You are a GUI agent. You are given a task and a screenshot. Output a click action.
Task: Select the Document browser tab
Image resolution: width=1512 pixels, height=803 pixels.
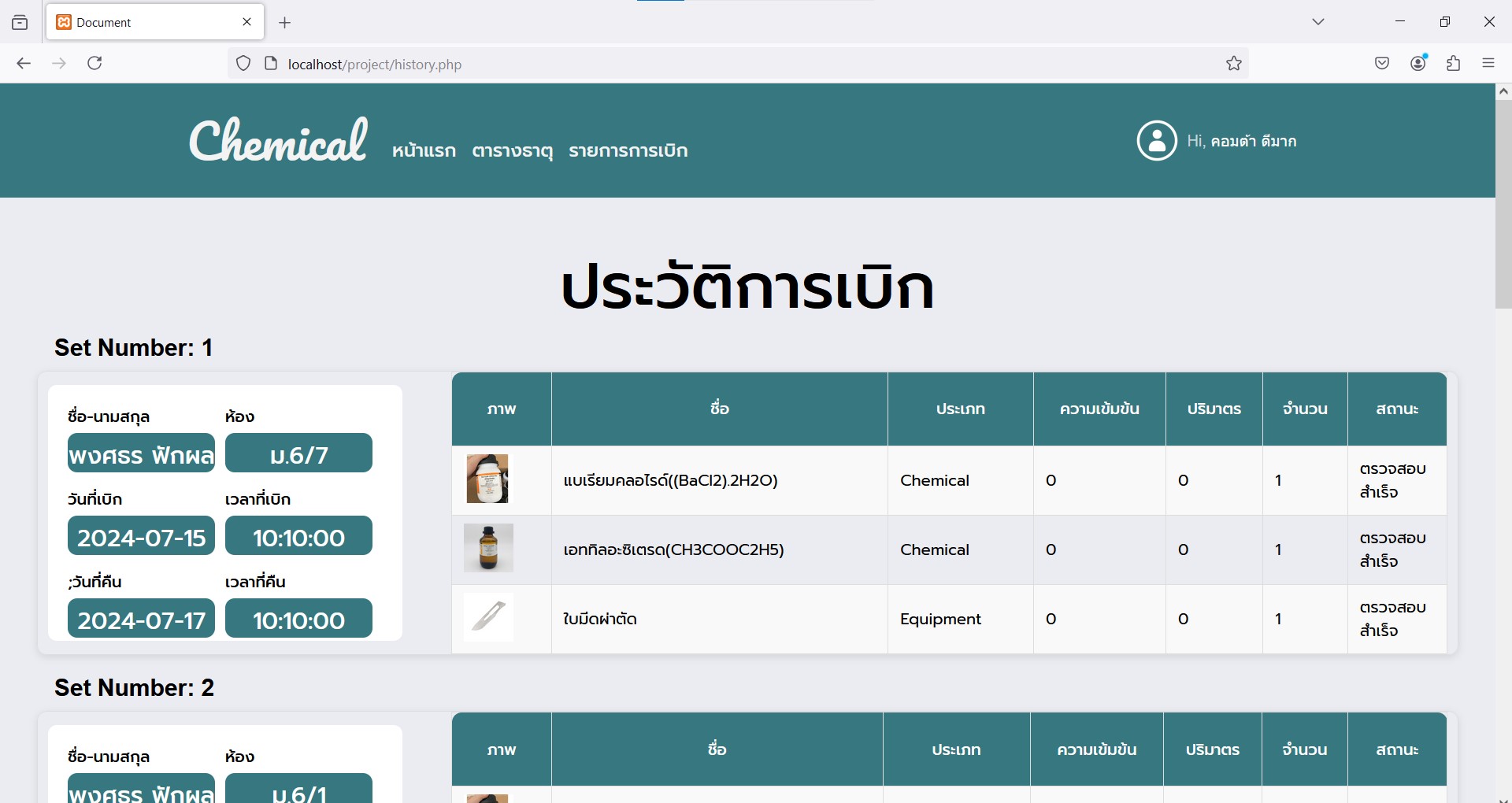coord(156,22)
